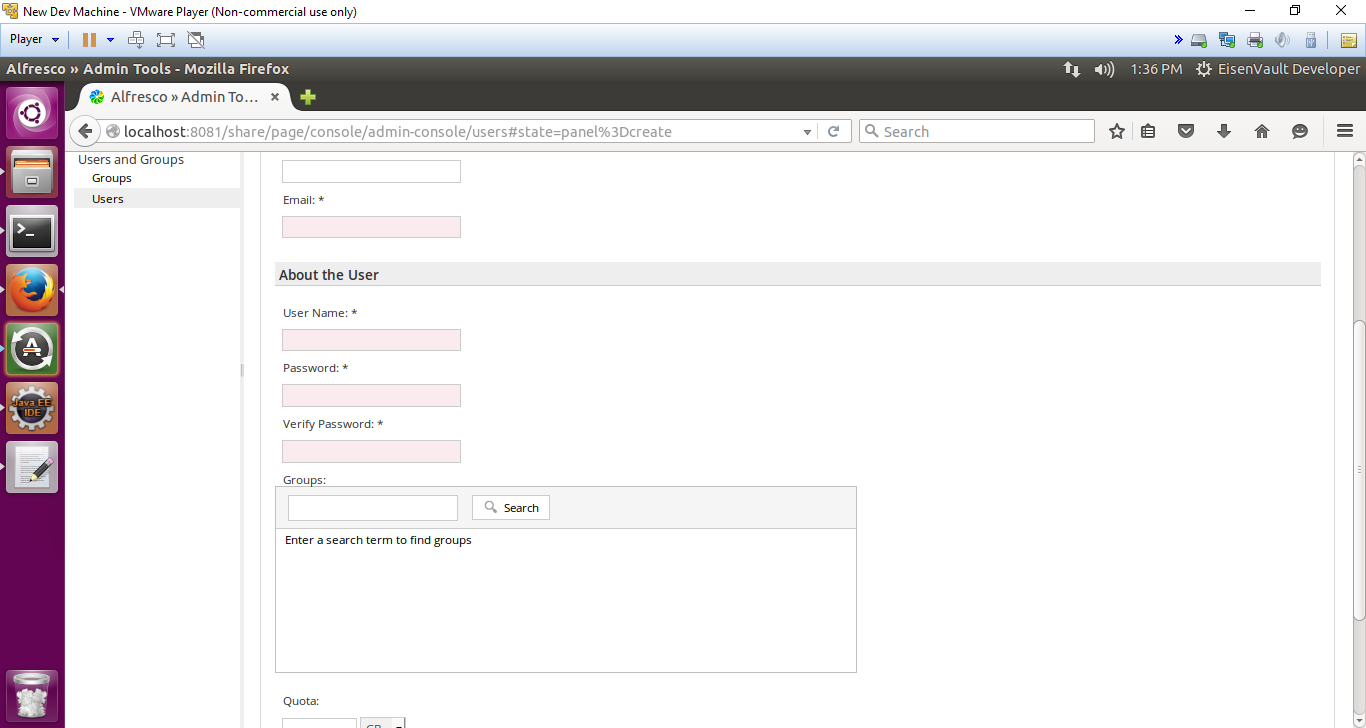Send Ctrl+Alt+Del to the virtual machine
Screen dimensions: 1366x728
point(136,40)
